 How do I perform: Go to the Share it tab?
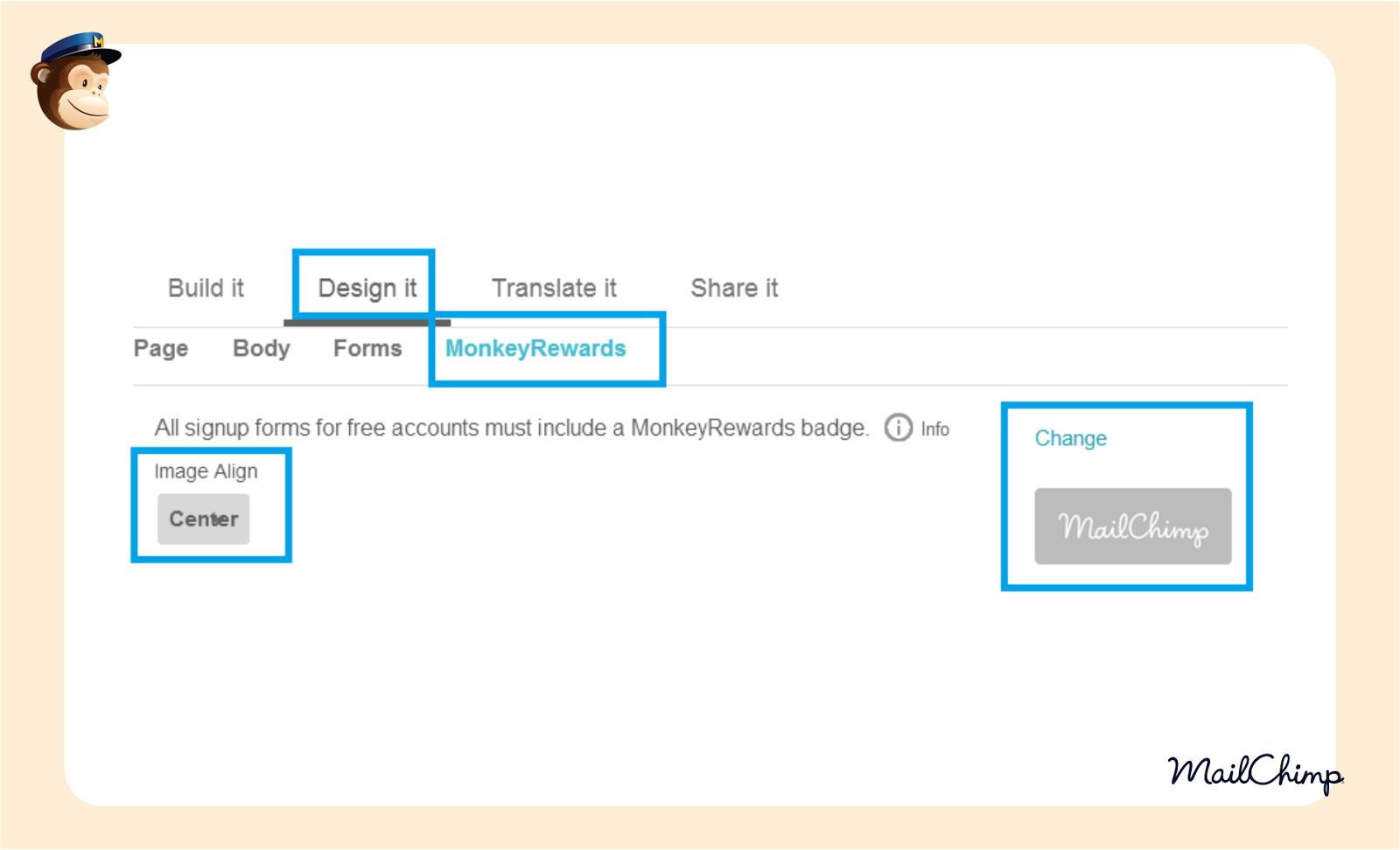tap(734, 289)
